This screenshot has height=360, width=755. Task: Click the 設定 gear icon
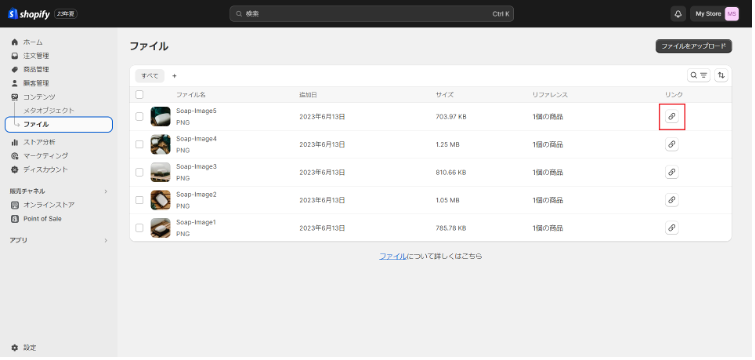[14, 347]
